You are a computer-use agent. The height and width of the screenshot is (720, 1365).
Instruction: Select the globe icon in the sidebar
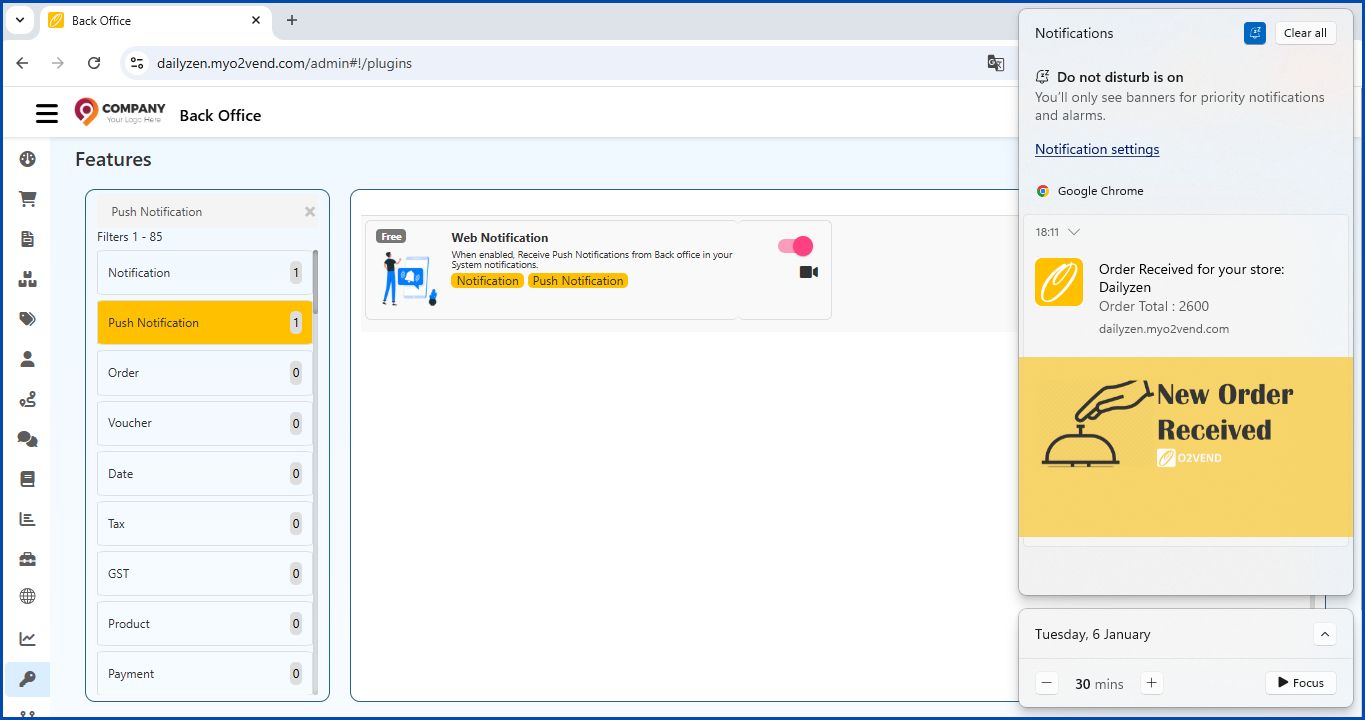pyautogui.click(x=27, y=596)
